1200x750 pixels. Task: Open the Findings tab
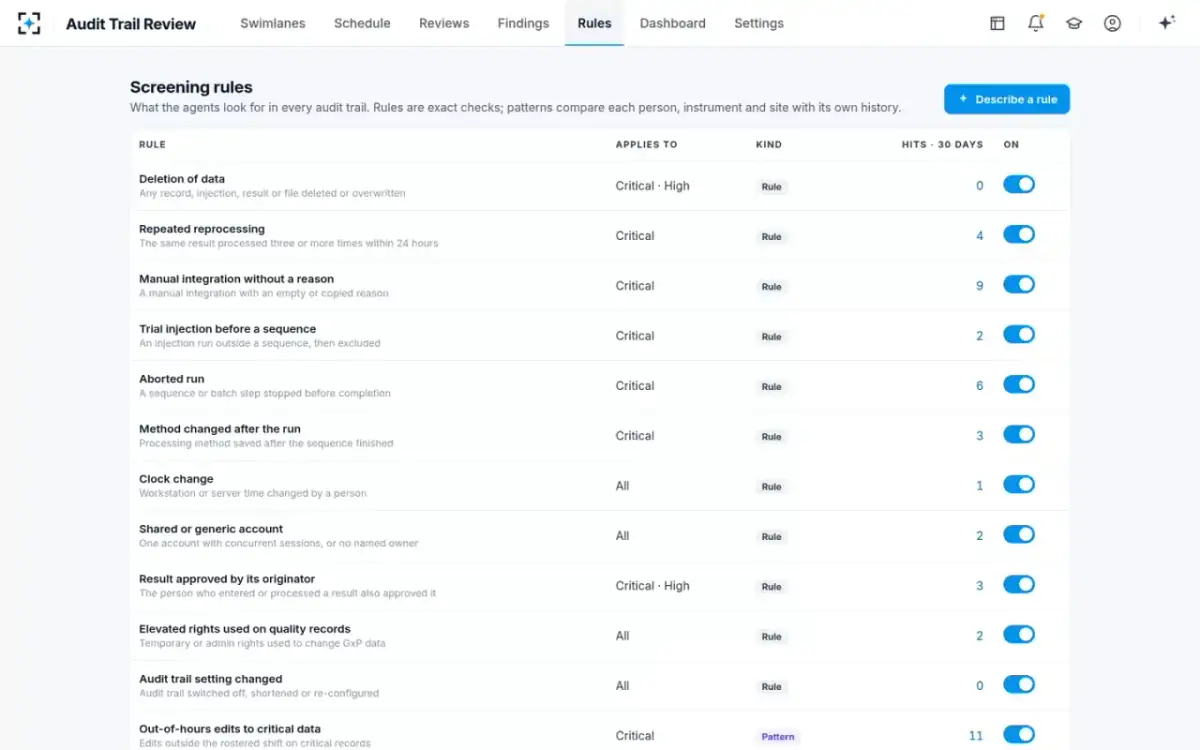523,23
